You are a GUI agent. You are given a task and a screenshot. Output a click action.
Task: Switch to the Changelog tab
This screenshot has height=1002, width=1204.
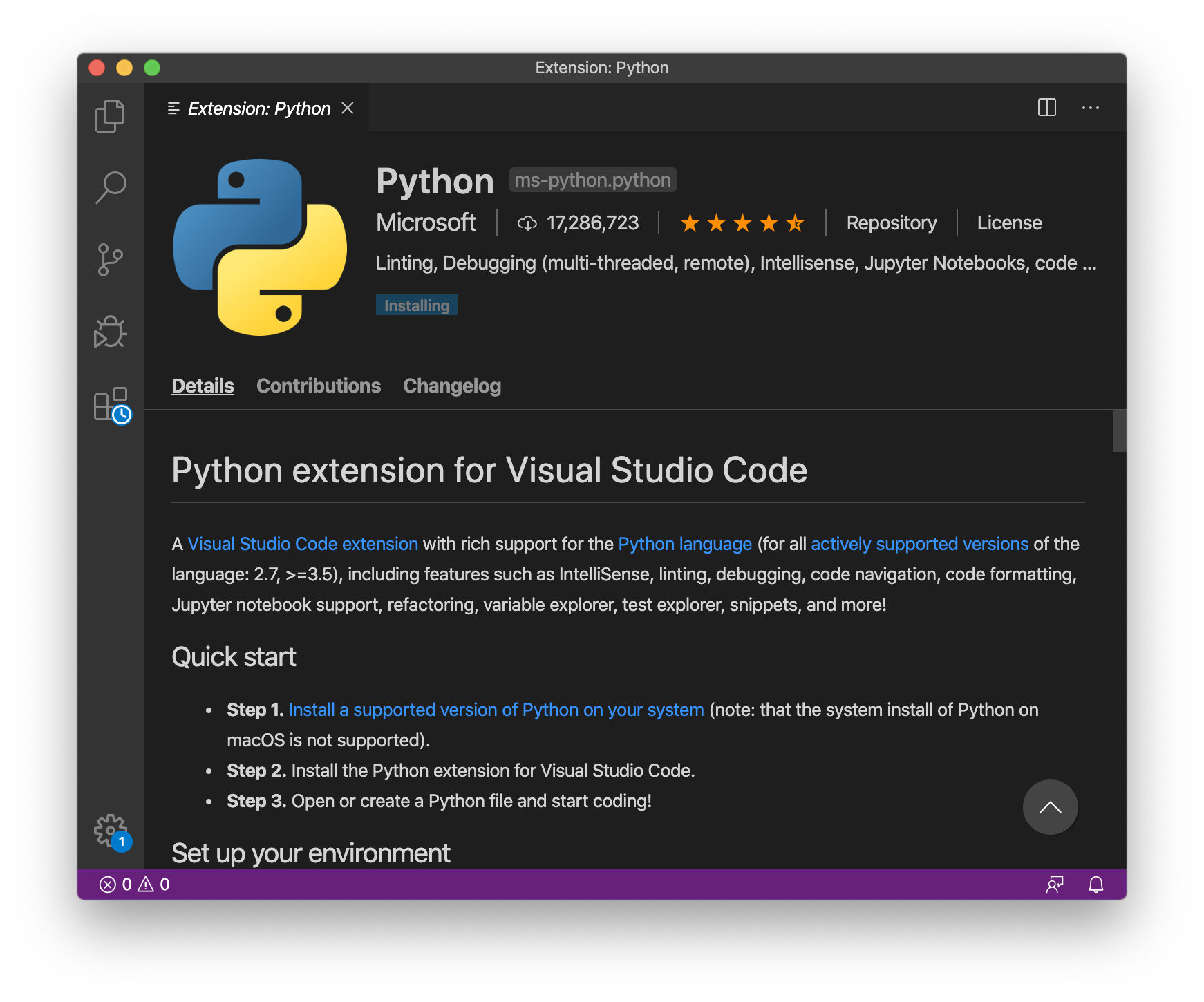(x=452, y=386)
